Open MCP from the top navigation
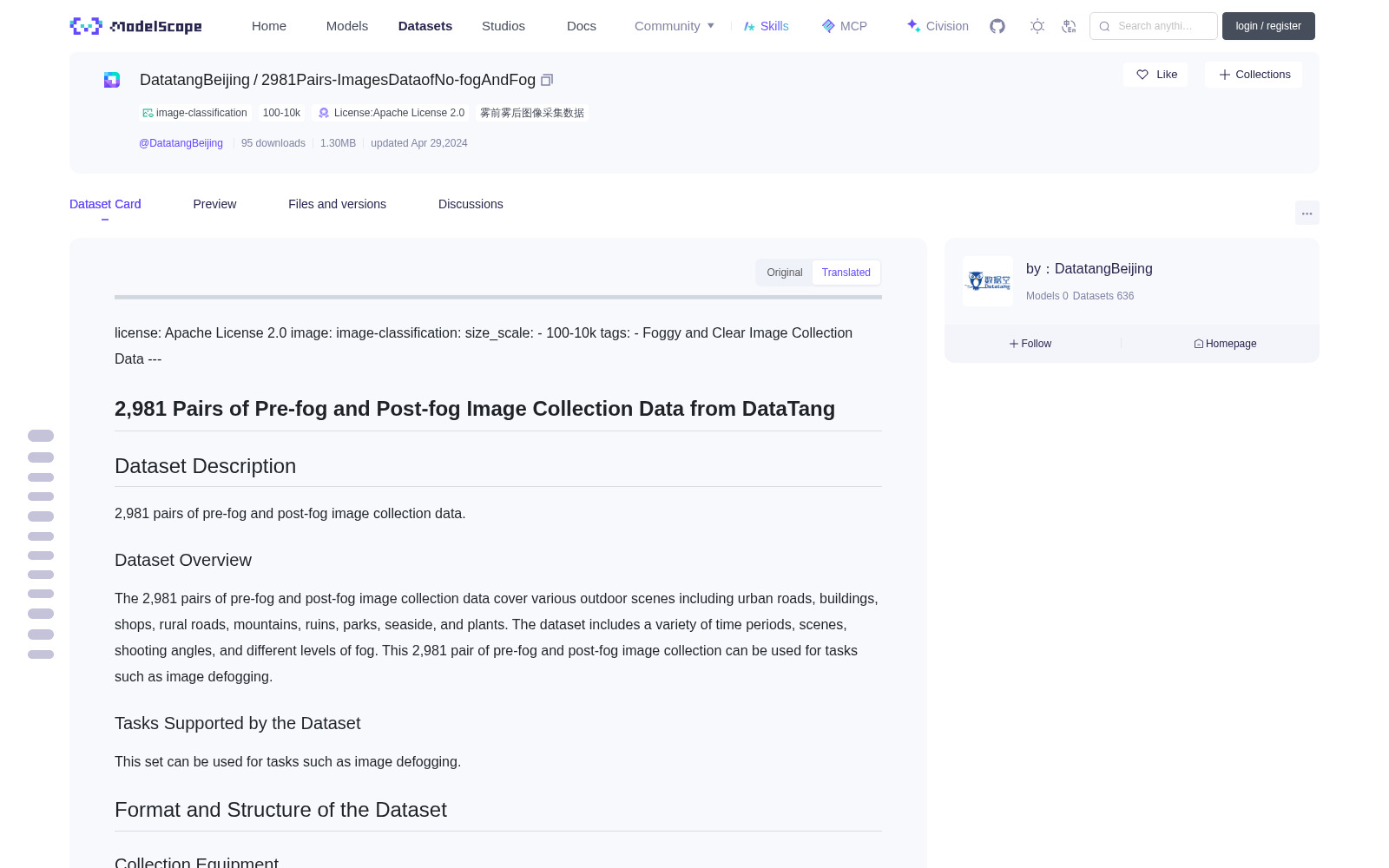The width and height of the screenshot is (1389, 868). coord(845,26)
